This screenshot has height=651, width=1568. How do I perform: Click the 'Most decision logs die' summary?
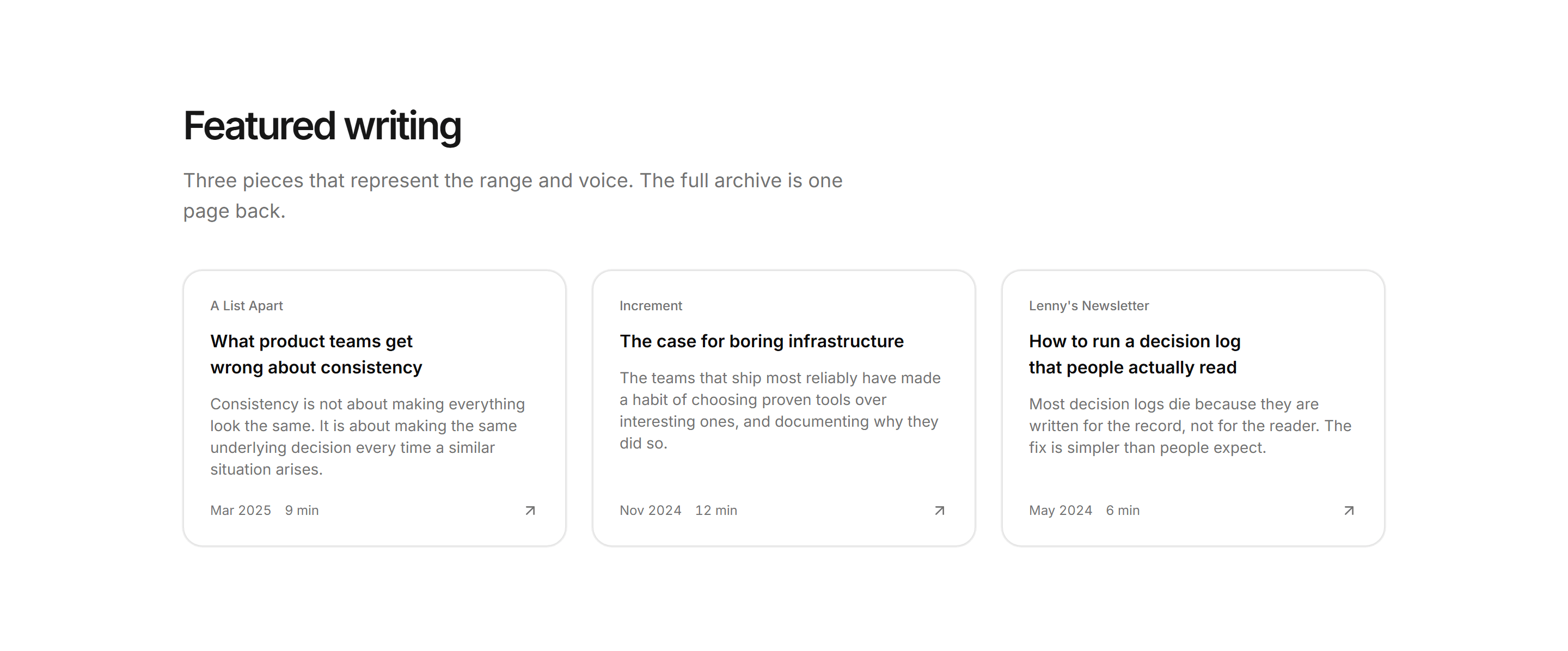(x=1190, y=425)
